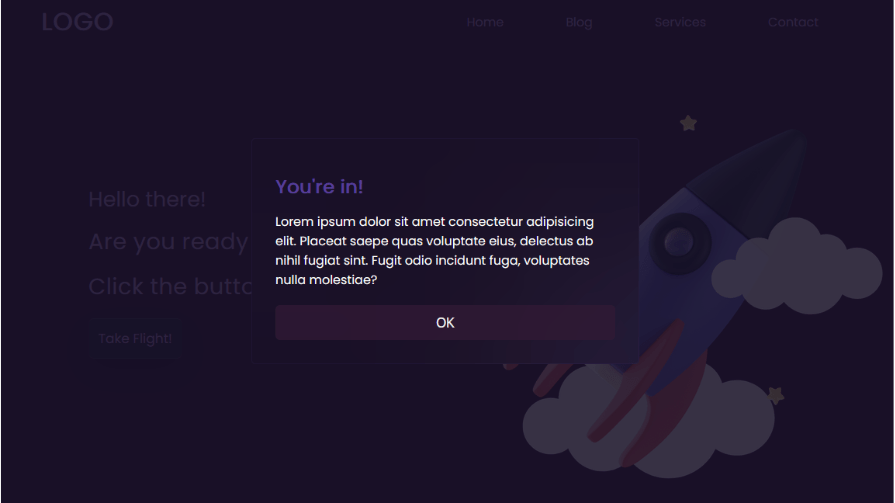Go to the Blog page

coord(579,22)
